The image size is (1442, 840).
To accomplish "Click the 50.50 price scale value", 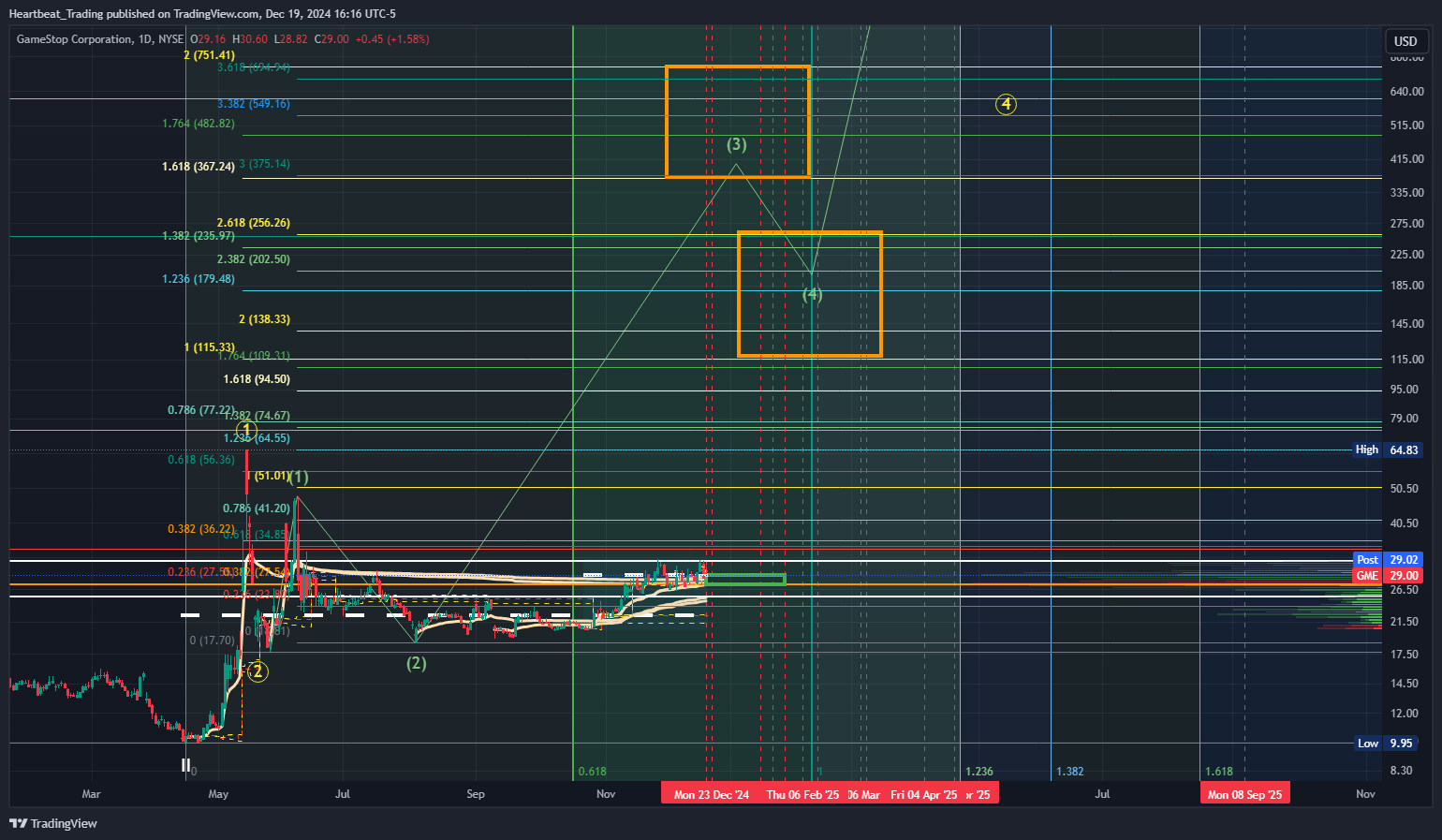I will tap(1404, 489).
